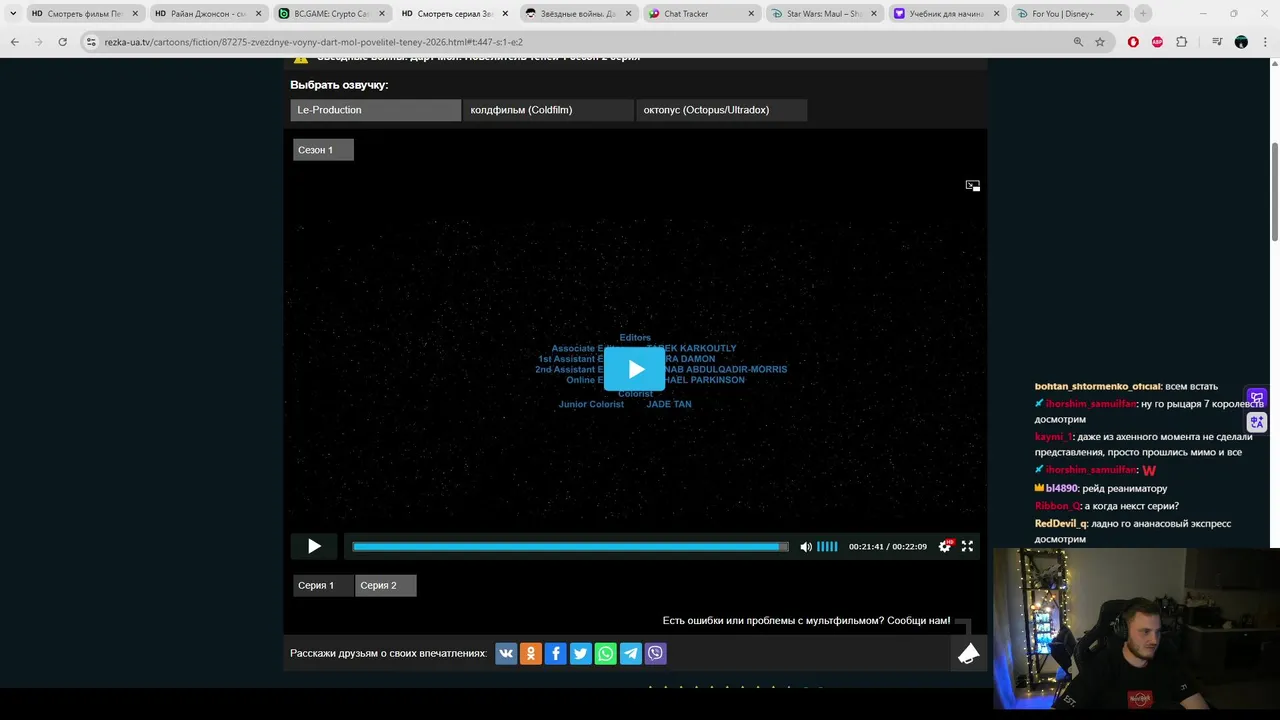Open the tab search dropdown arrow
1280x720 pixels.
[13, 14]
